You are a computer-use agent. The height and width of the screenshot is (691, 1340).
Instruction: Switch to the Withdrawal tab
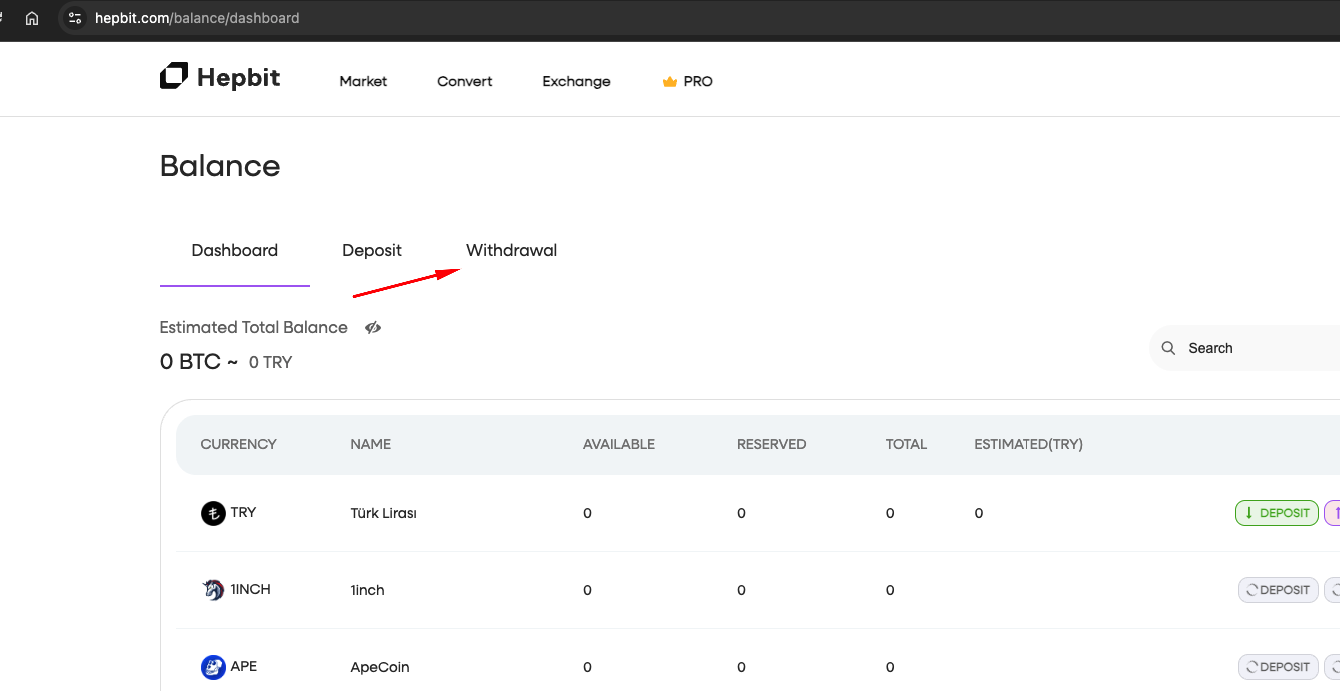[511, 251]
